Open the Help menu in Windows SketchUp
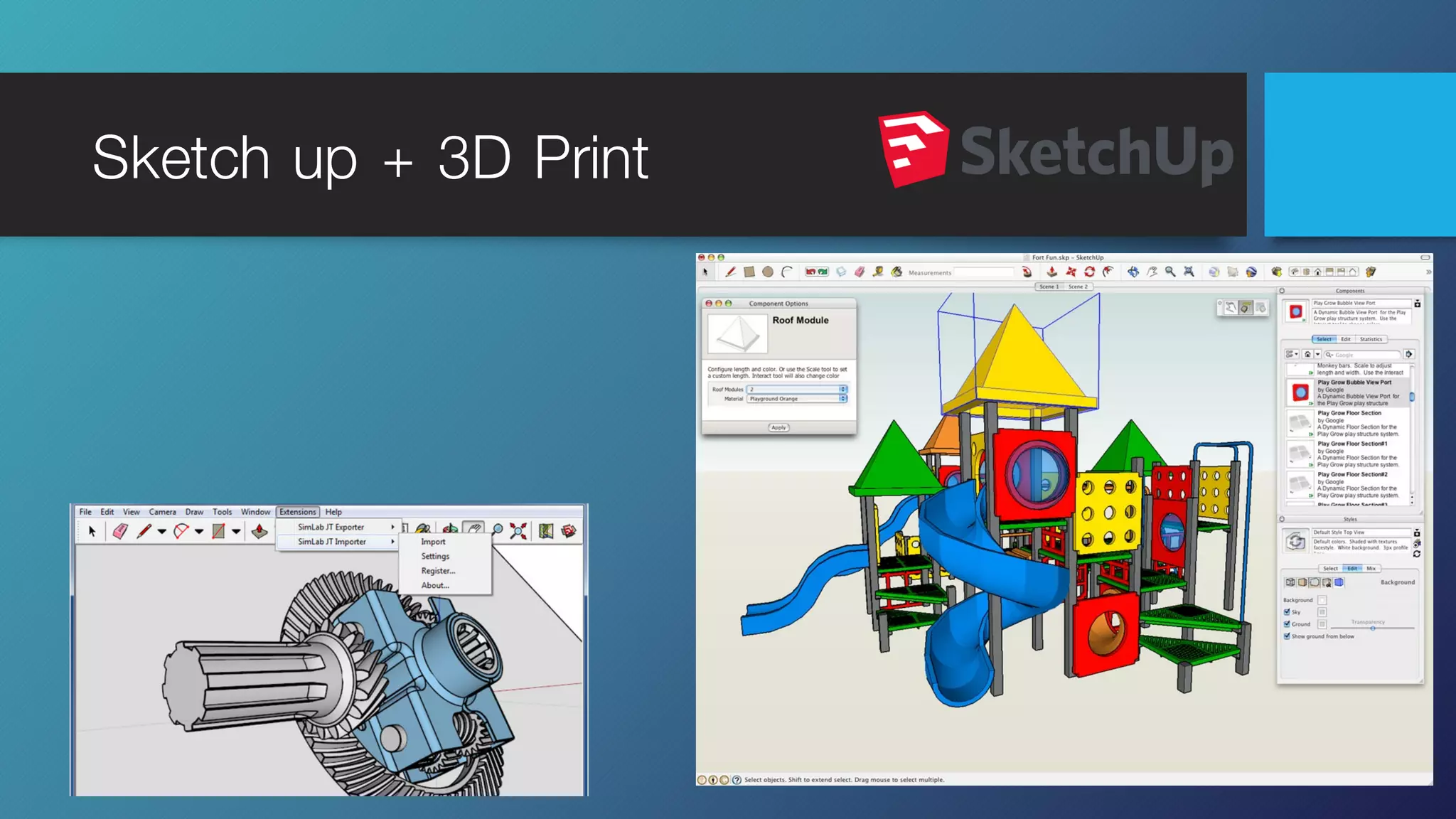The image size is (1456, 819). [x=333, y=512]
